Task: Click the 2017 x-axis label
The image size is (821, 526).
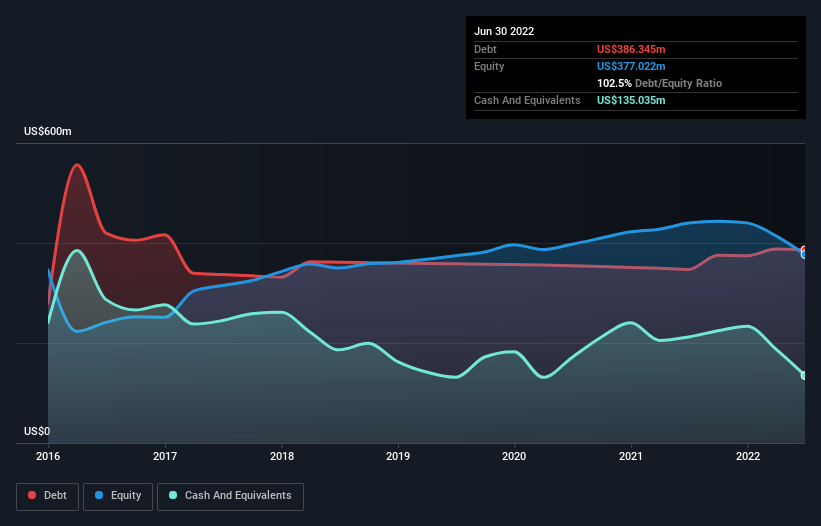Action: [x=165, y=456]
